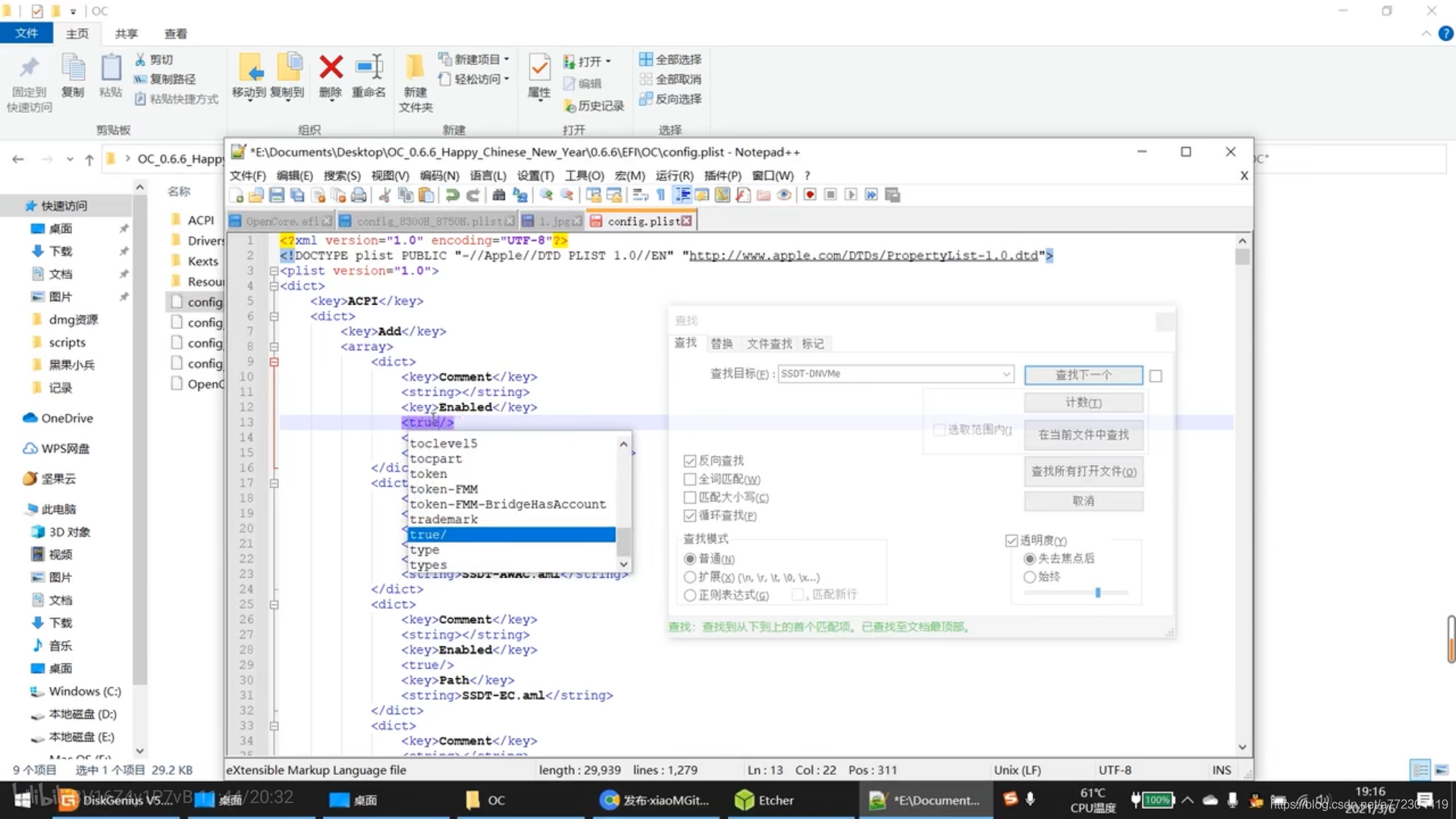This screenshot has height=819, width=1456.
Task: Select 失去焦点后 transparency radio
Action: [x=1029, y=559]
